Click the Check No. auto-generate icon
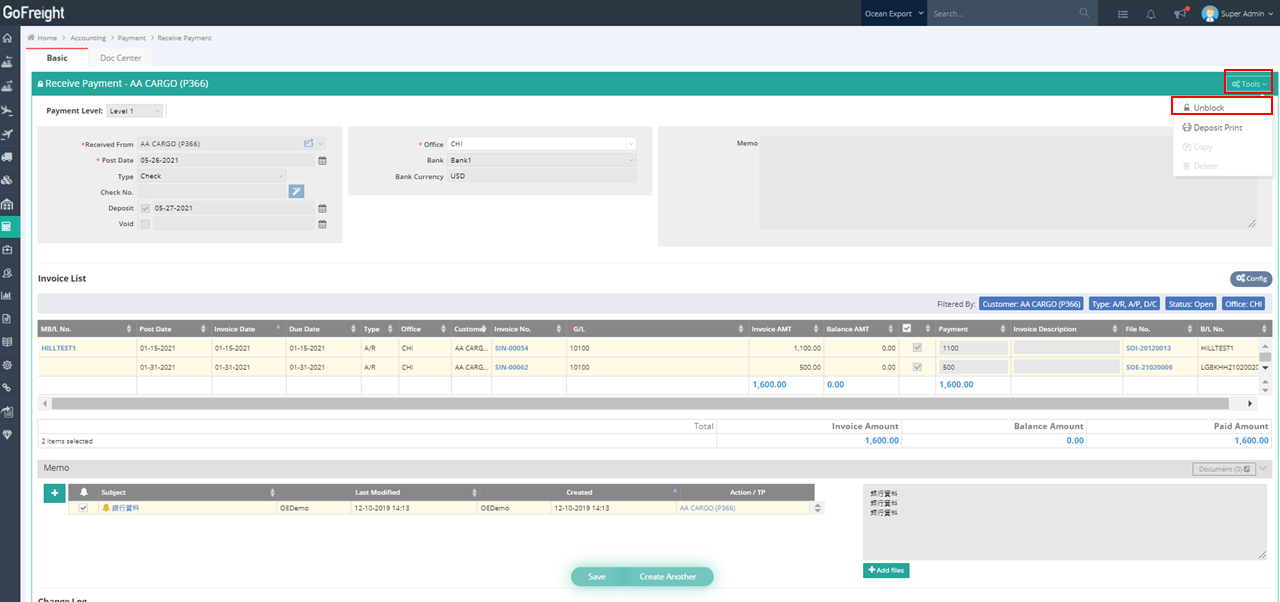This screenshot has width=1280, height=602. 296,192
